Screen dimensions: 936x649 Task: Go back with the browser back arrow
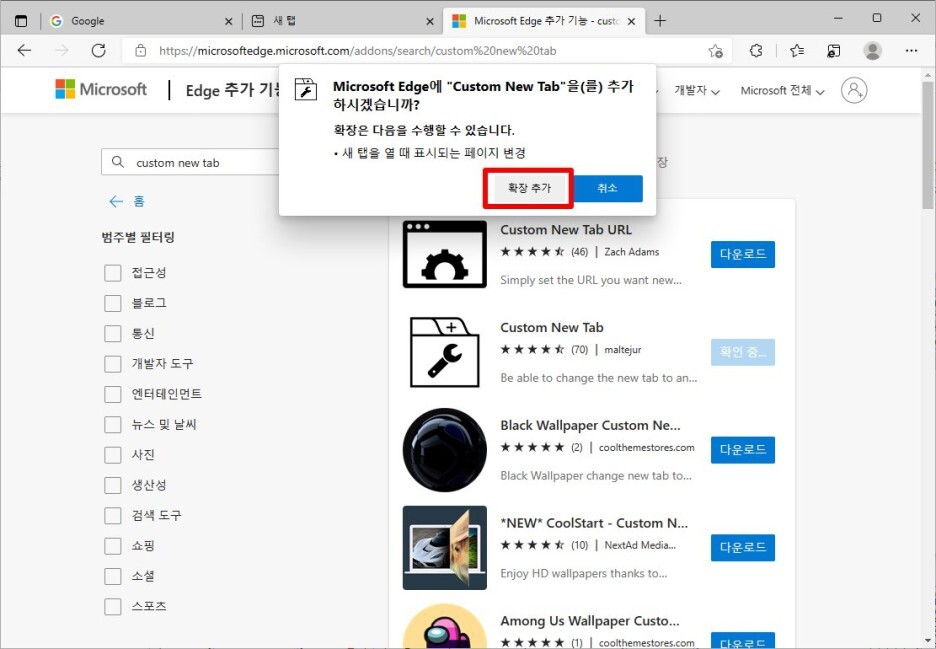pos(24,51)
